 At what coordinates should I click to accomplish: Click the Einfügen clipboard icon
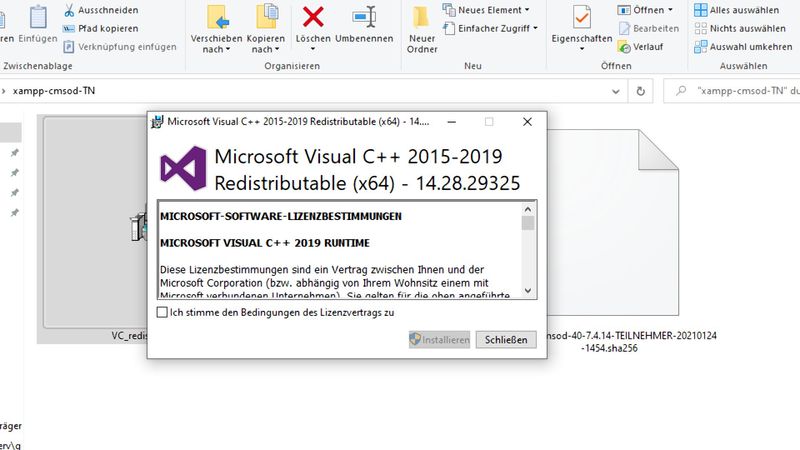(38, 17)
